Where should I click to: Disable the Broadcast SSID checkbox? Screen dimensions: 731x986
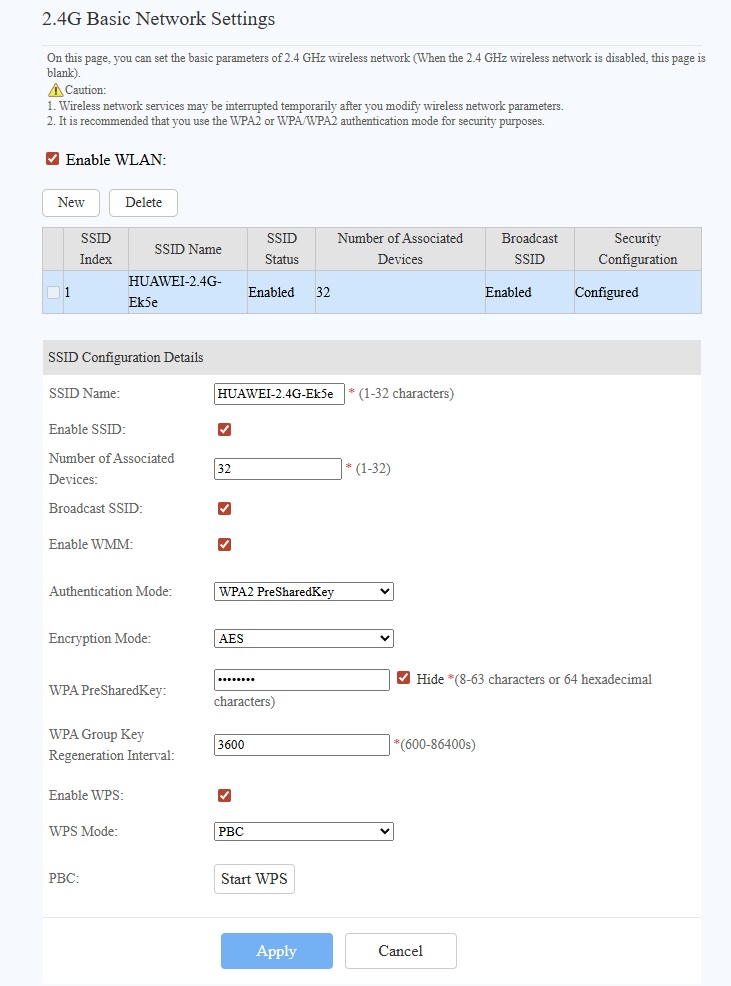pos(224,508)
